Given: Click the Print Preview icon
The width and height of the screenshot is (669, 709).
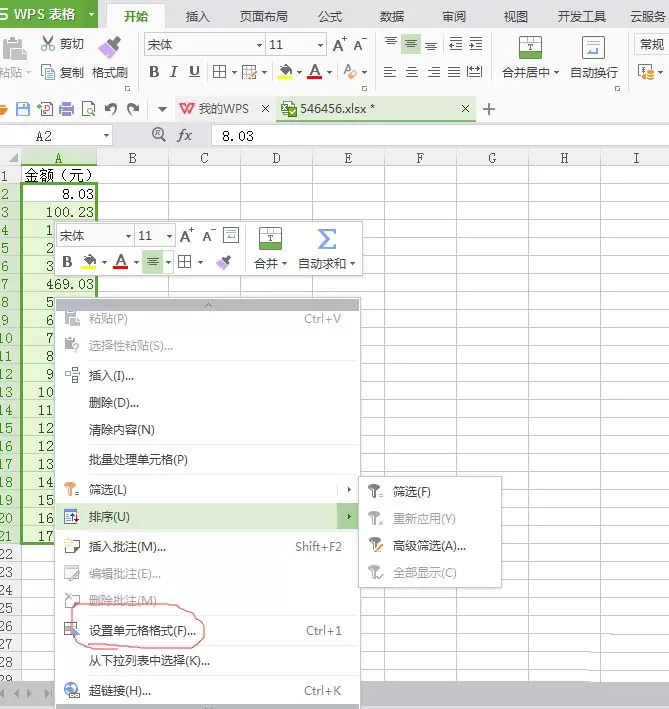Looking at the screenshot, I should point(88,109).
